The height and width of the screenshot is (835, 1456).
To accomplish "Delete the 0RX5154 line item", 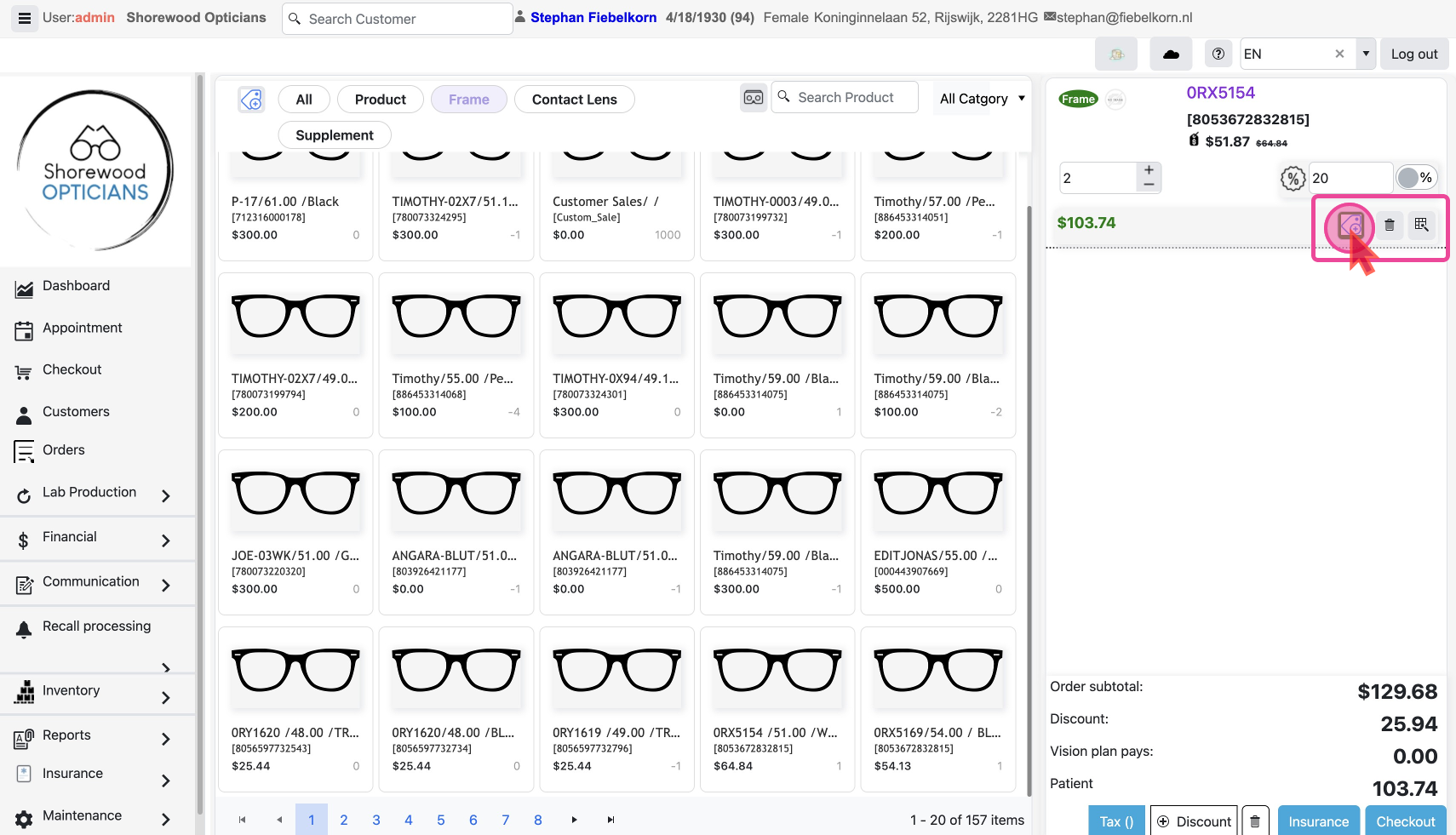I will pyautogui.click(x=1390, y=225).
